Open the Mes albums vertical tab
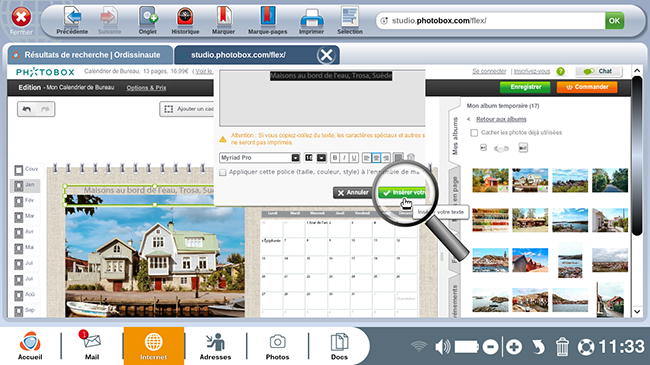 click(x=455, y=136)
